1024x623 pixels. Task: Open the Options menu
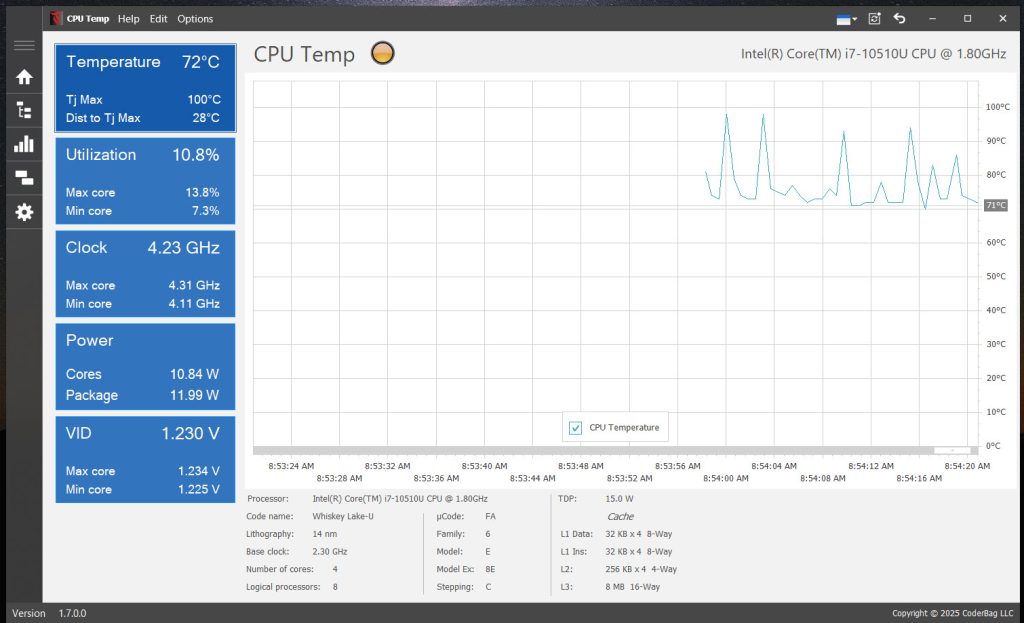195,19
